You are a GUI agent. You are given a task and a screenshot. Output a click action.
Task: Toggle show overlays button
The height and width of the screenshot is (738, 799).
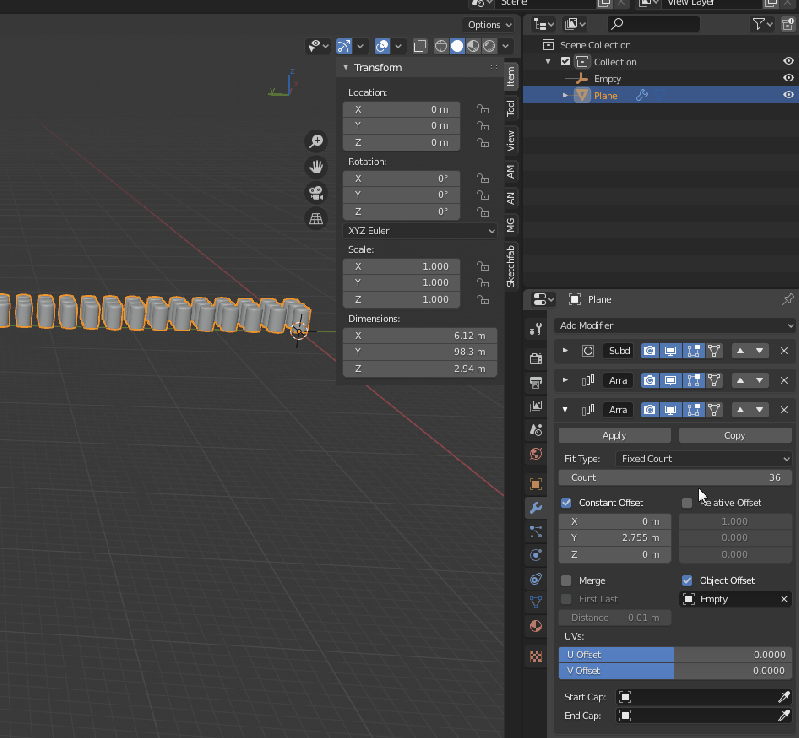(382, 46)
